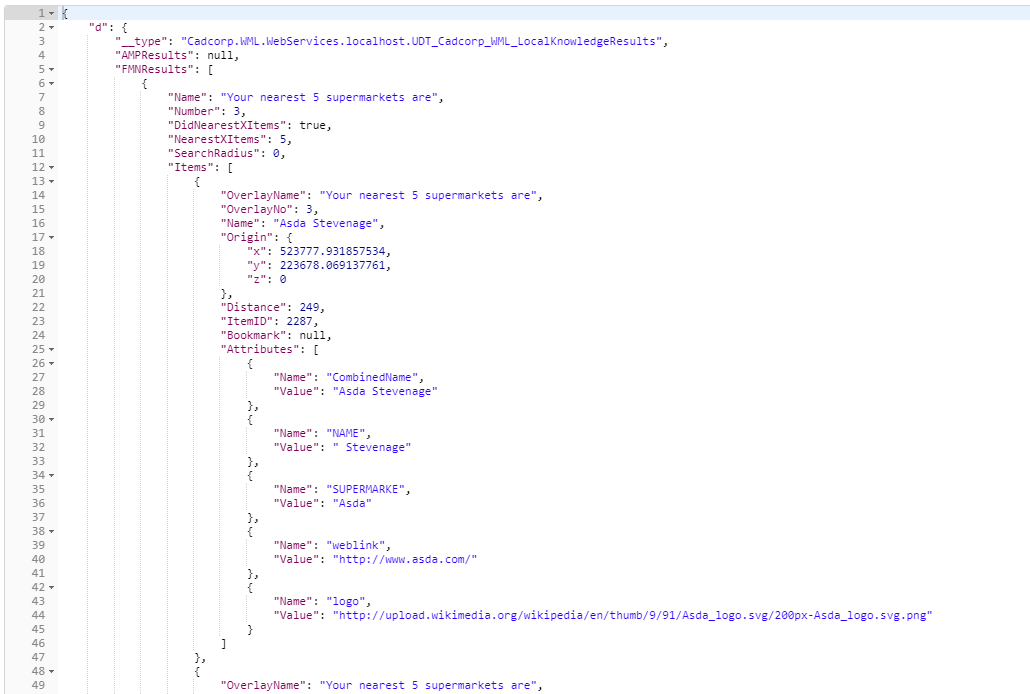Select the " Stevenage" value on line 32
1030x694 pixels.
pyautogui.click(x=372, y=448)
